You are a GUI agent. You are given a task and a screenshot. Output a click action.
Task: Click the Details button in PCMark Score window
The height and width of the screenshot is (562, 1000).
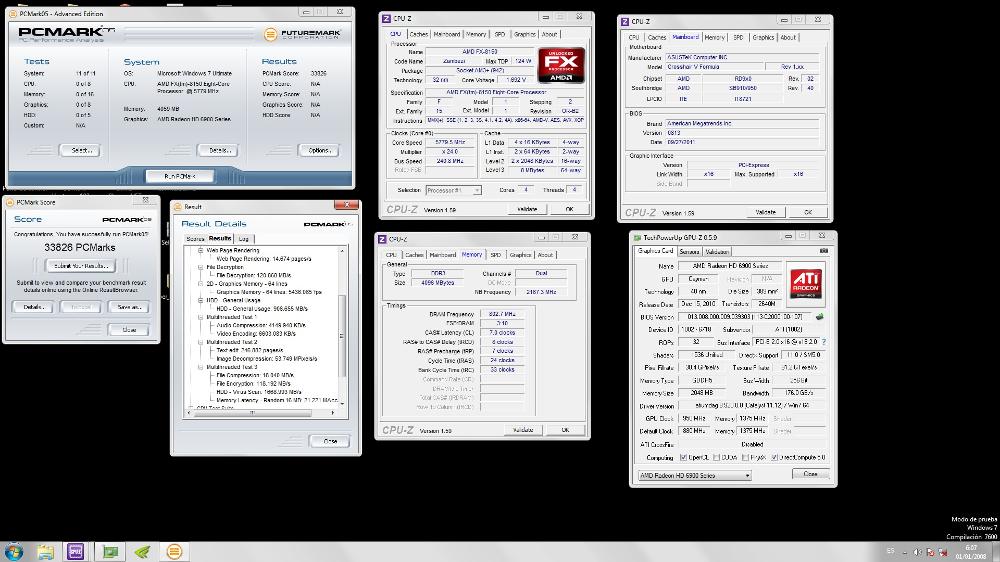click(33, 307)
